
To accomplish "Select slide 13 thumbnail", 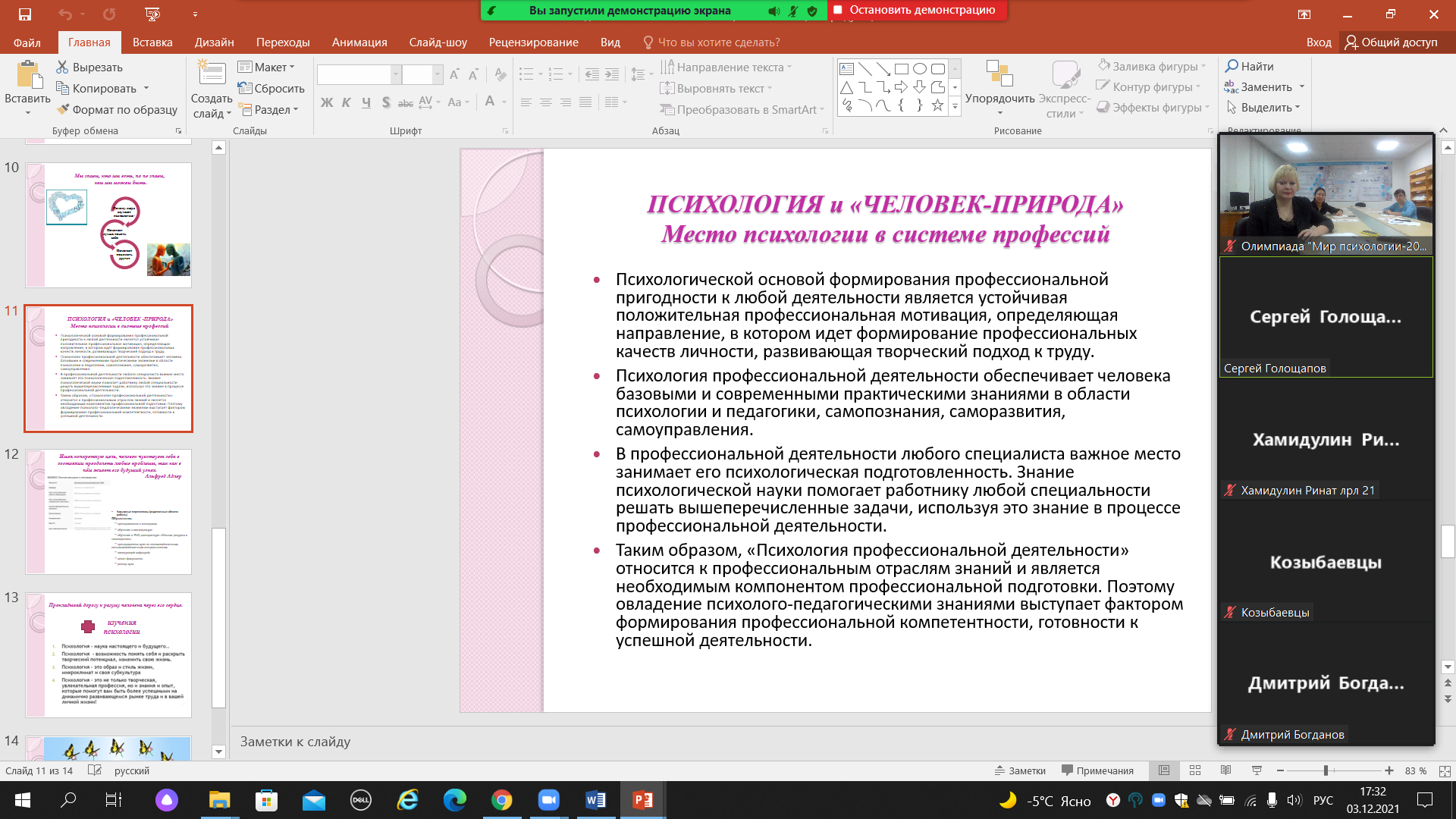I will tap(108, 655).
